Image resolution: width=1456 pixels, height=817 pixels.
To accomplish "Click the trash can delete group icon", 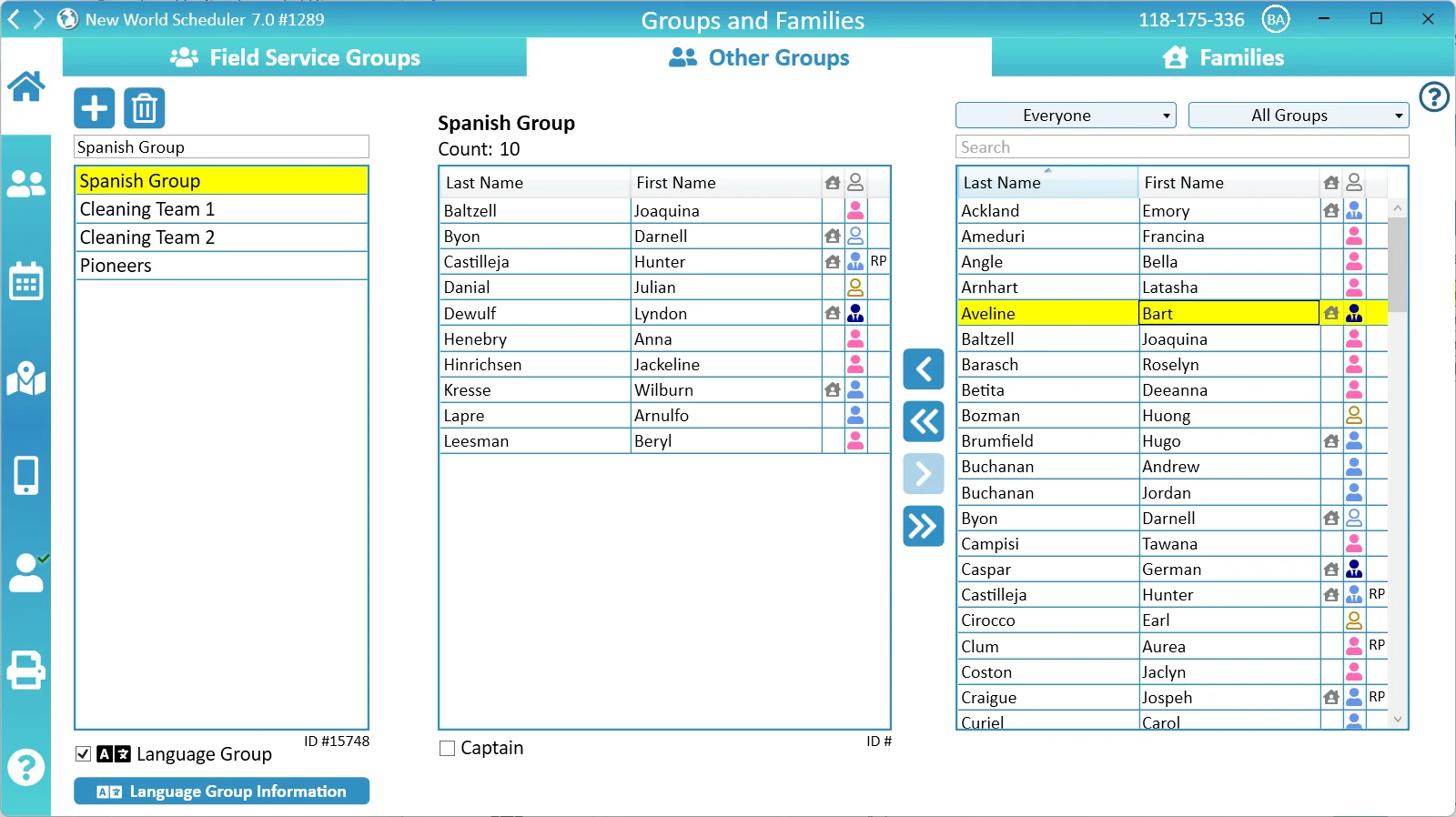I will point(144,108).
